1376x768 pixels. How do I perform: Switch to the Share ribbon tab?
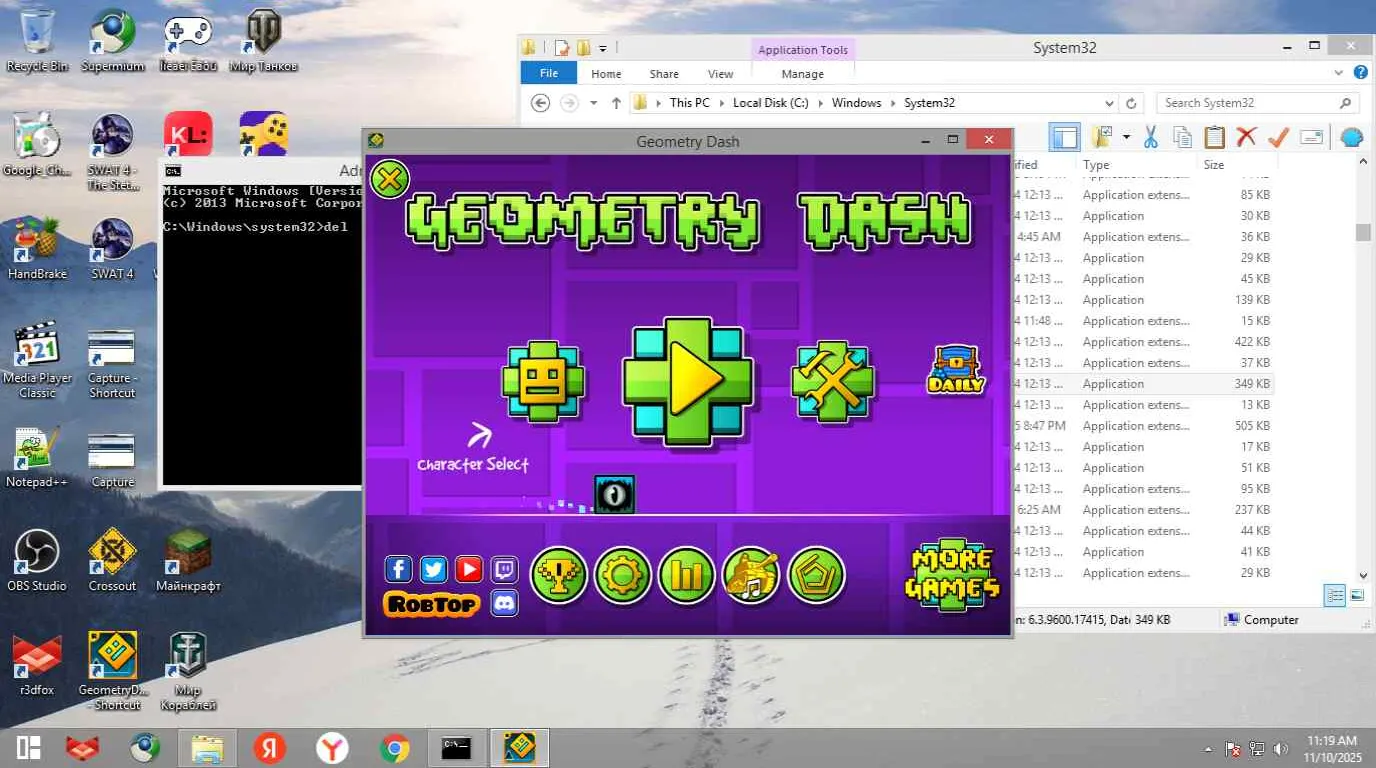(664, 74)
